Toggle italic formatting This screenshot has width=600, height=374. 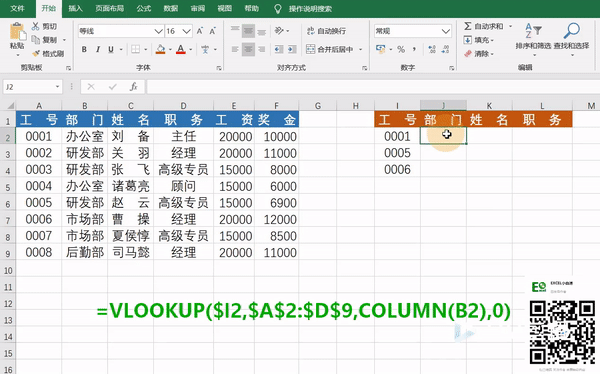98,49
